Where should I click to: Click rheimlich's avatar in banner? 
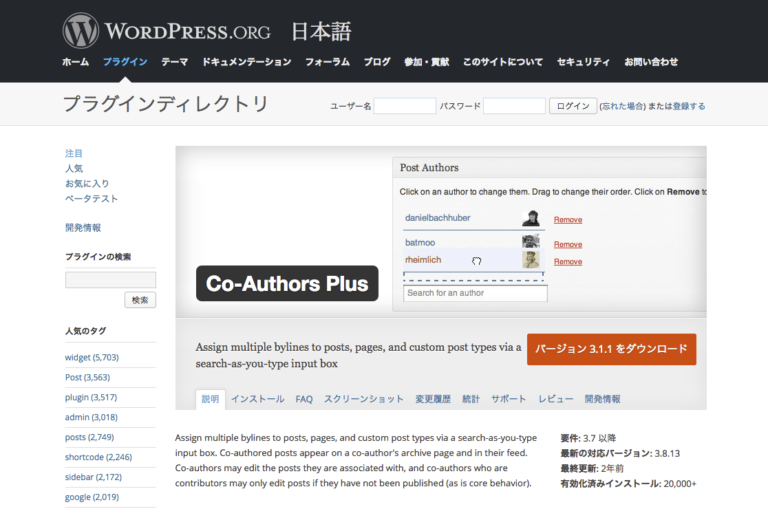point(531,260)
